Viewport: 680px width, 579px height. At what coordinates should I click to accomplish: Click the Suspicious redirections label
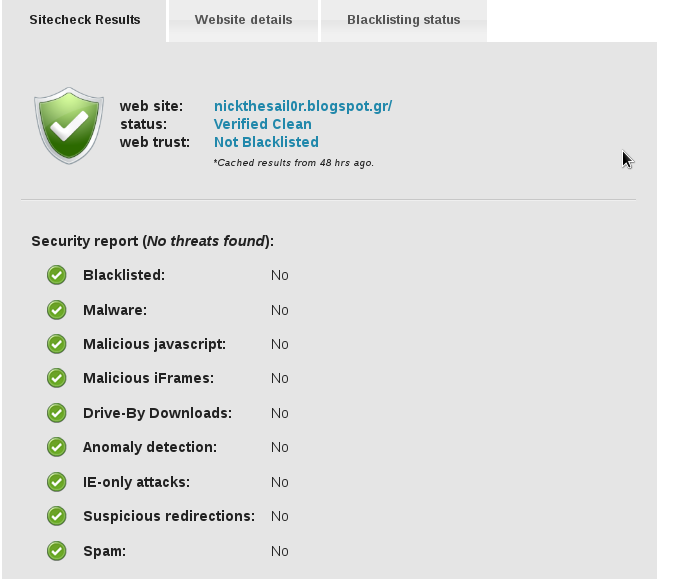click(x=169, y=516)
